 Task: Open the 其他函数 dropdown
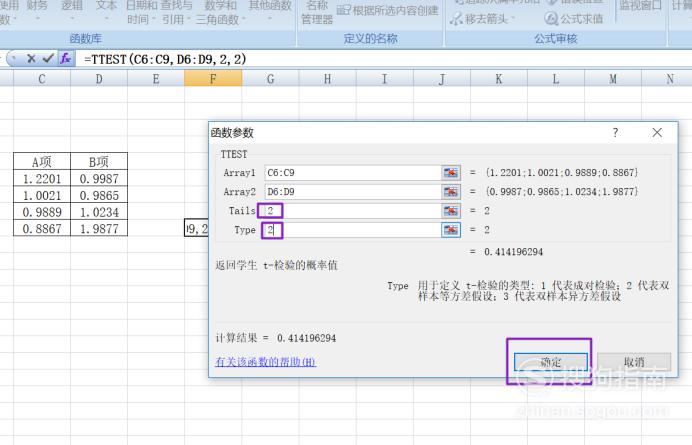(x=270, y=12)
